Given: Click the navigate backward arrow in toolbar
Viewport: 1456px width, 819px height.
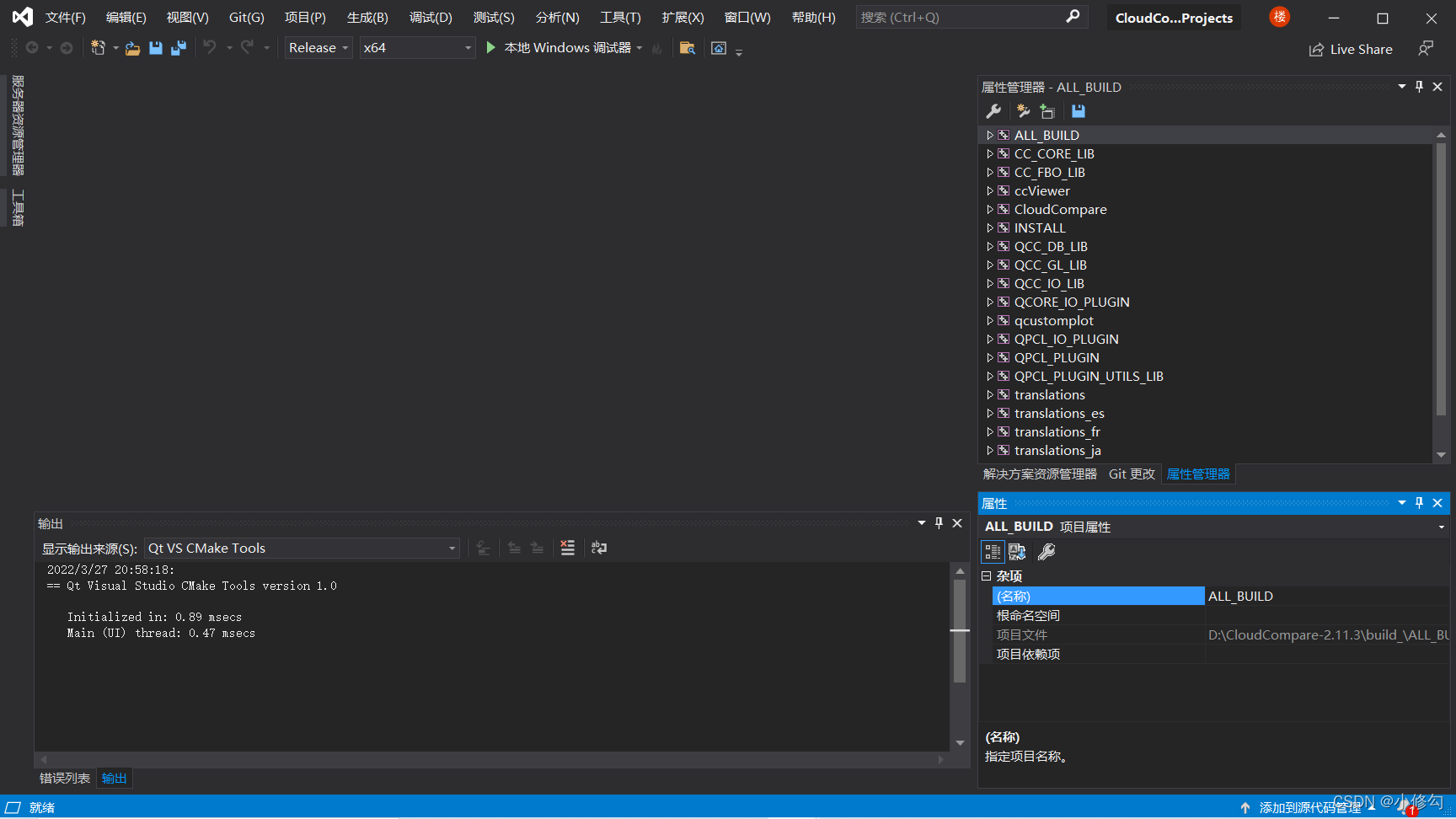Looking at the screenshot, I should point(32,48).
